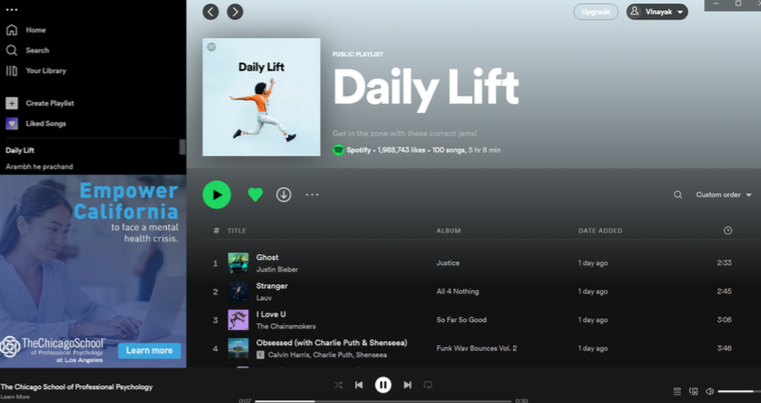Download the Daily Lift playlist
This screenshot has width=761, height=403.
[x=284, y=195]
